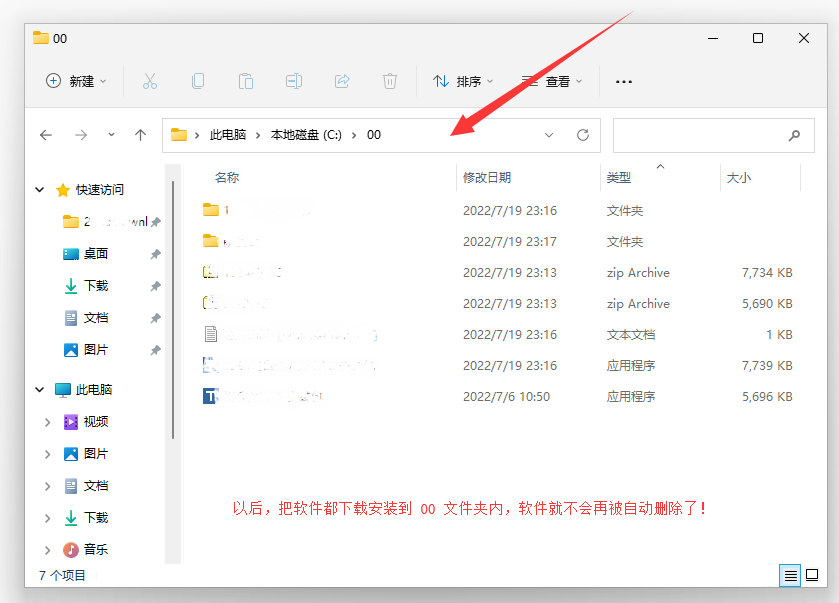Click the search input box
The height and width of the screenshot is (603, 839).
click(x=700, y=135)
